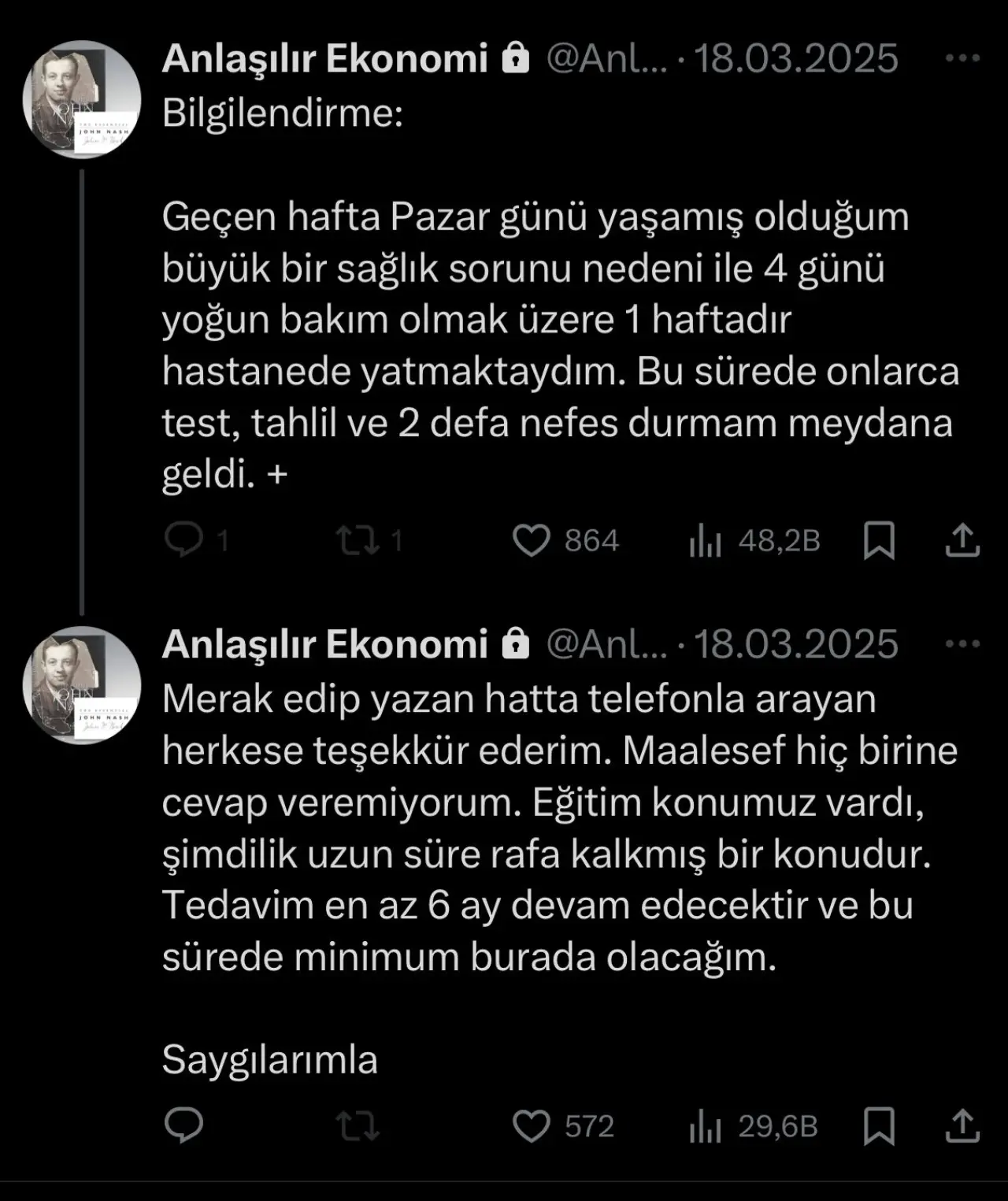Bookmark the first tweet
1008x1201 pixels.
click(x=879, y=541)
